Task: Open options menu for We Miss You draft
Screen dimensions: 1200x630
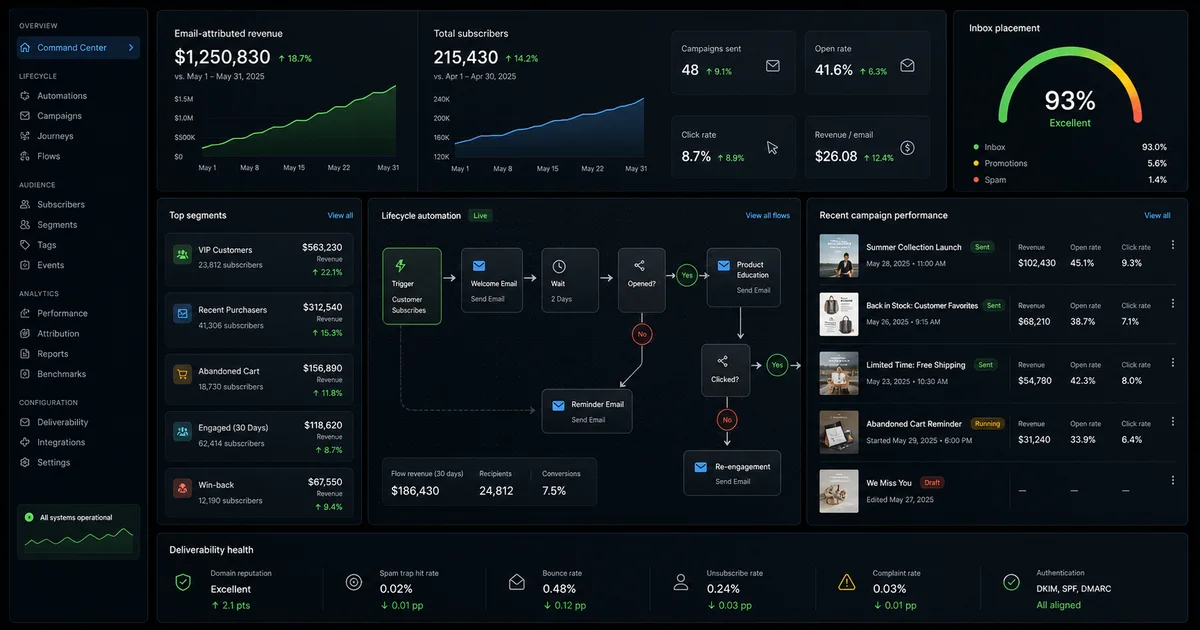Action: (x=1173, y=481)
